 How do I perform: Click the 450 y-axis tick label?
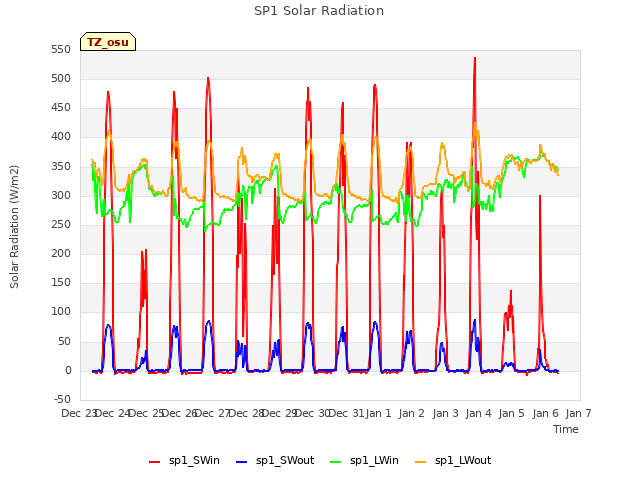click(61, 108)
